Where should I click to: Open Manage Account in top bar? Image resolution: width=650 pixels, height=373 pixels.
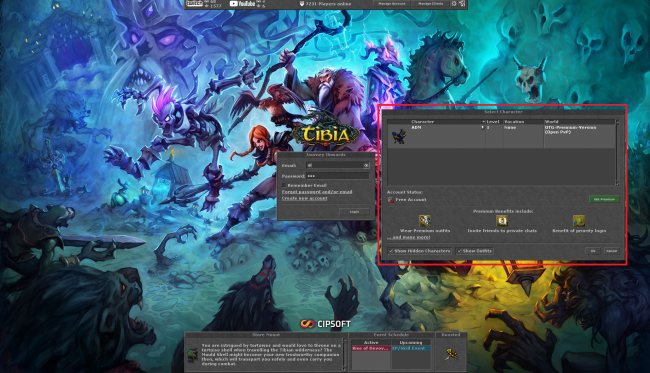click(x=392, y=3)
